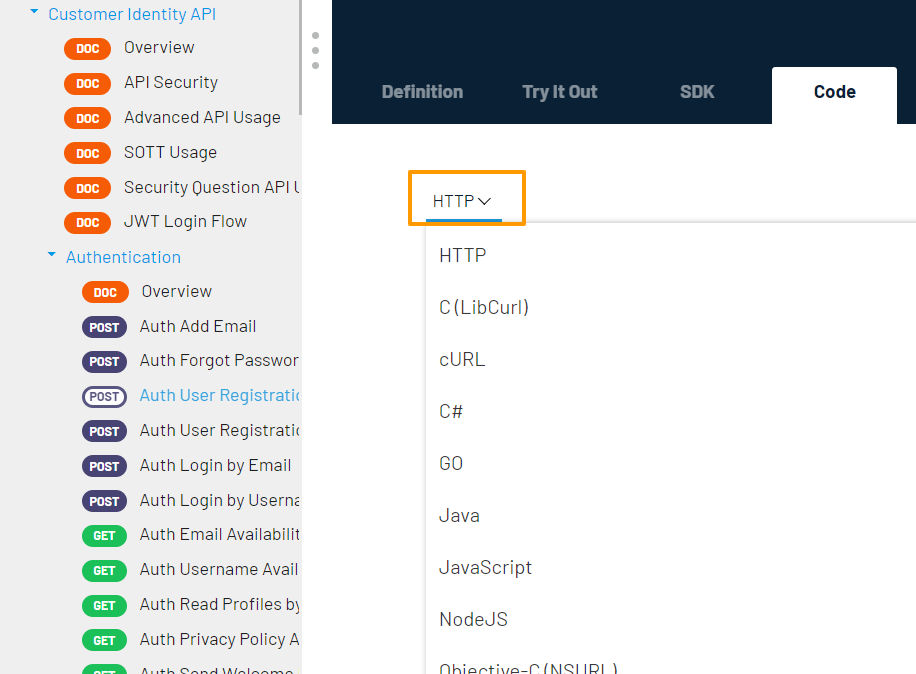Click the DOC badge beside API Security
This screenshot has width=916, height=674.
pos(87,83)
